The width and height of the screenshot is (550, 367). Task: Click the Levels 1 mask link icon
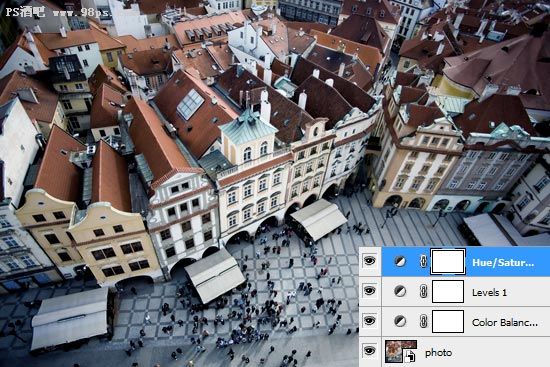point(423,291)
